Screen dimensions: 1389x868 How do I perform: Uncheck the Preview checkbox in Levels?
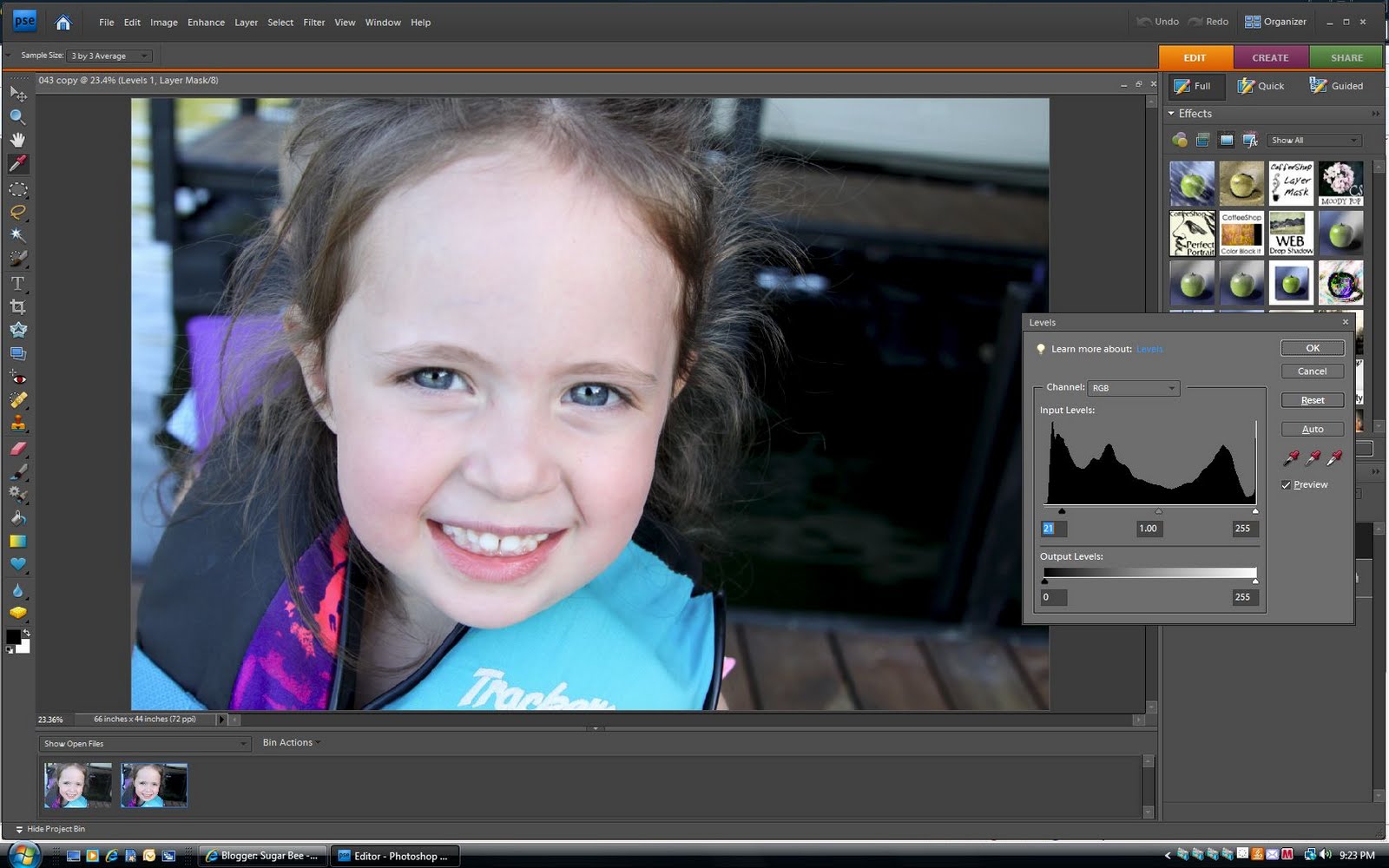(x=1287, y=484)
